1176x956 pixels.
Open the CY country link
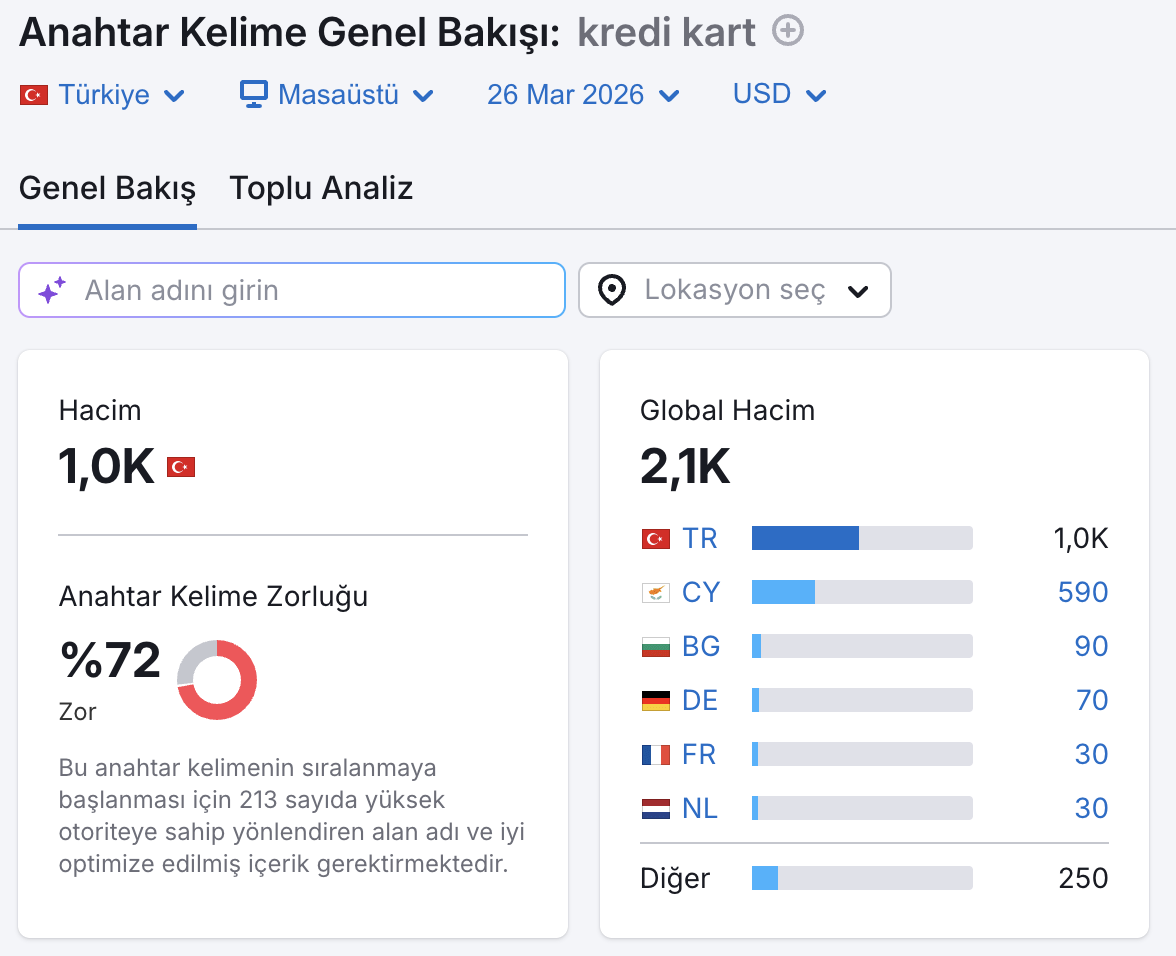pos(700,592)
